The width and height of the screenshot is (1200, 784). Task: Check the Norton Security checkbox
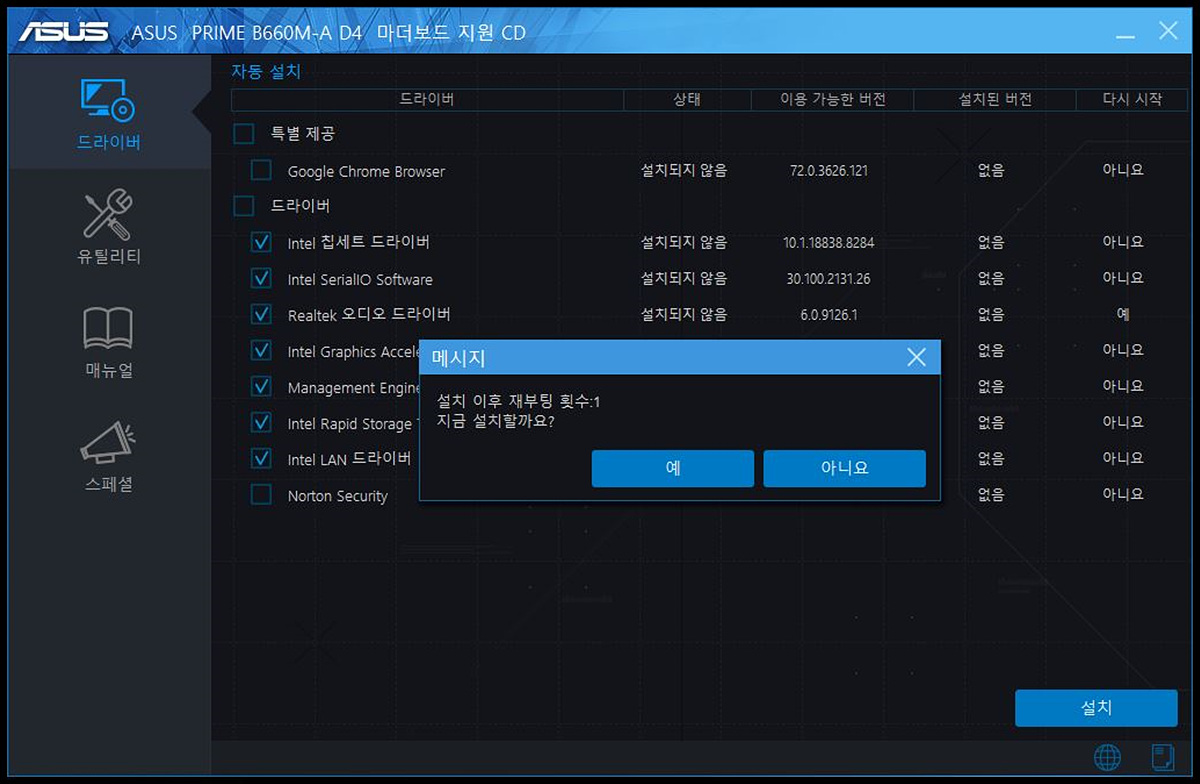click(x=261, y=494)
